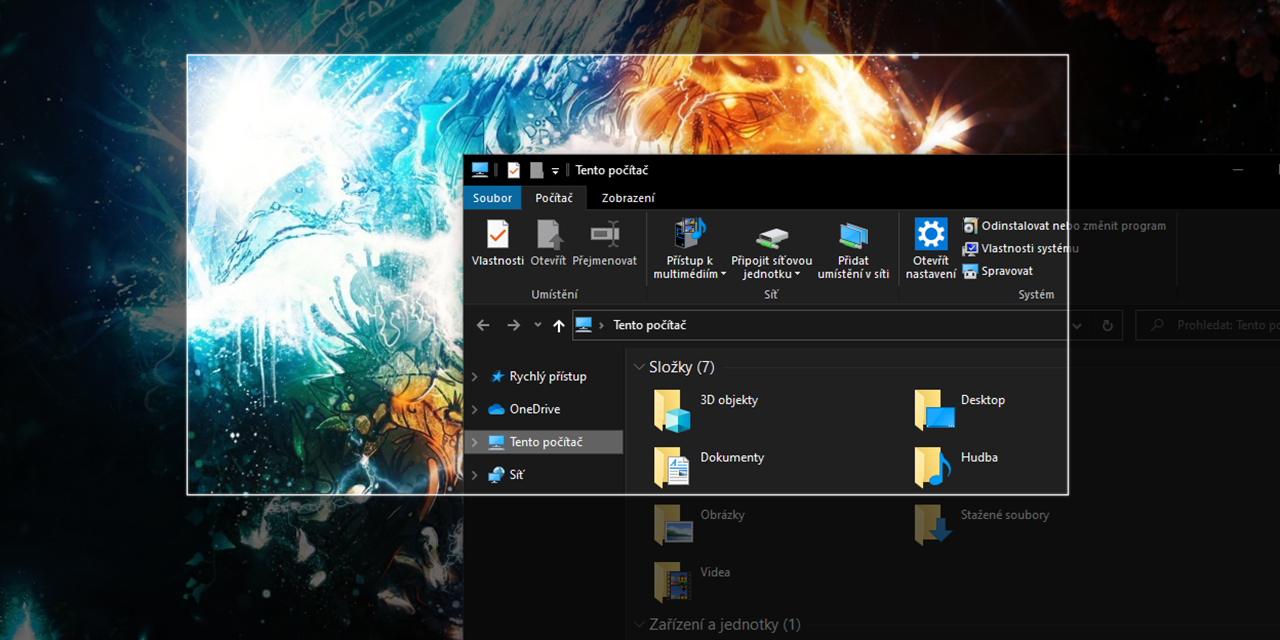
Task: Refresh the current folder view
Action: (1107, 325)
